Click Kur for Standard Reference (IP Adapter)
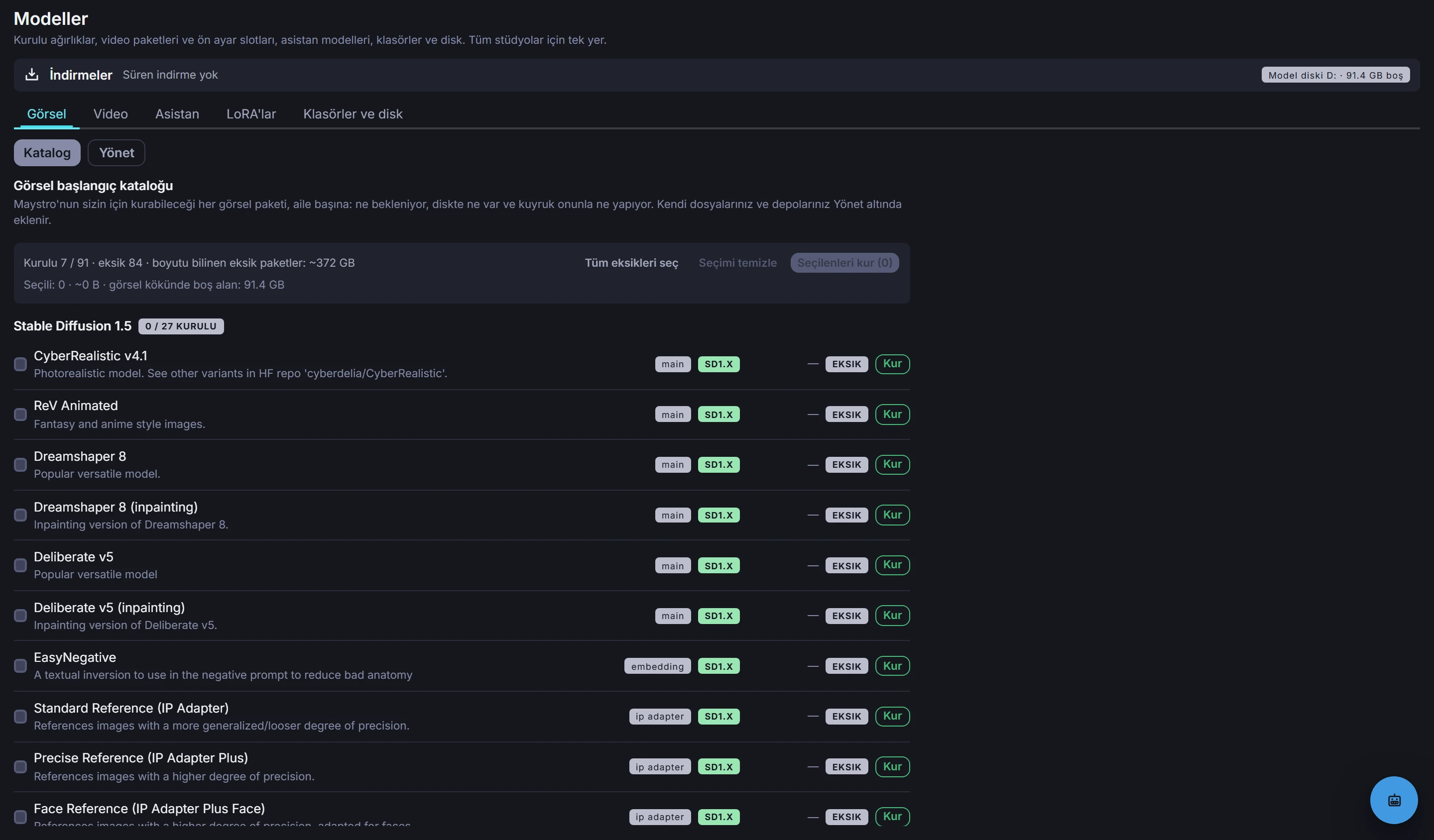1434x840 pixels. coord(892,717)
